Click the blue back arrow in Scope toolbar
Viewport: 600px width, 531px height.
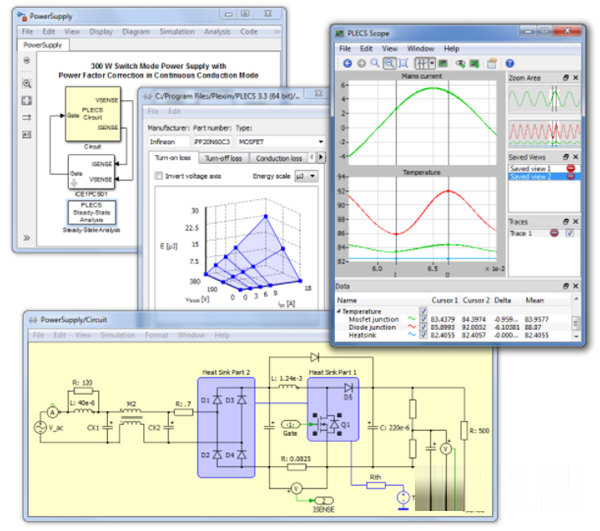tap(346, 62)
